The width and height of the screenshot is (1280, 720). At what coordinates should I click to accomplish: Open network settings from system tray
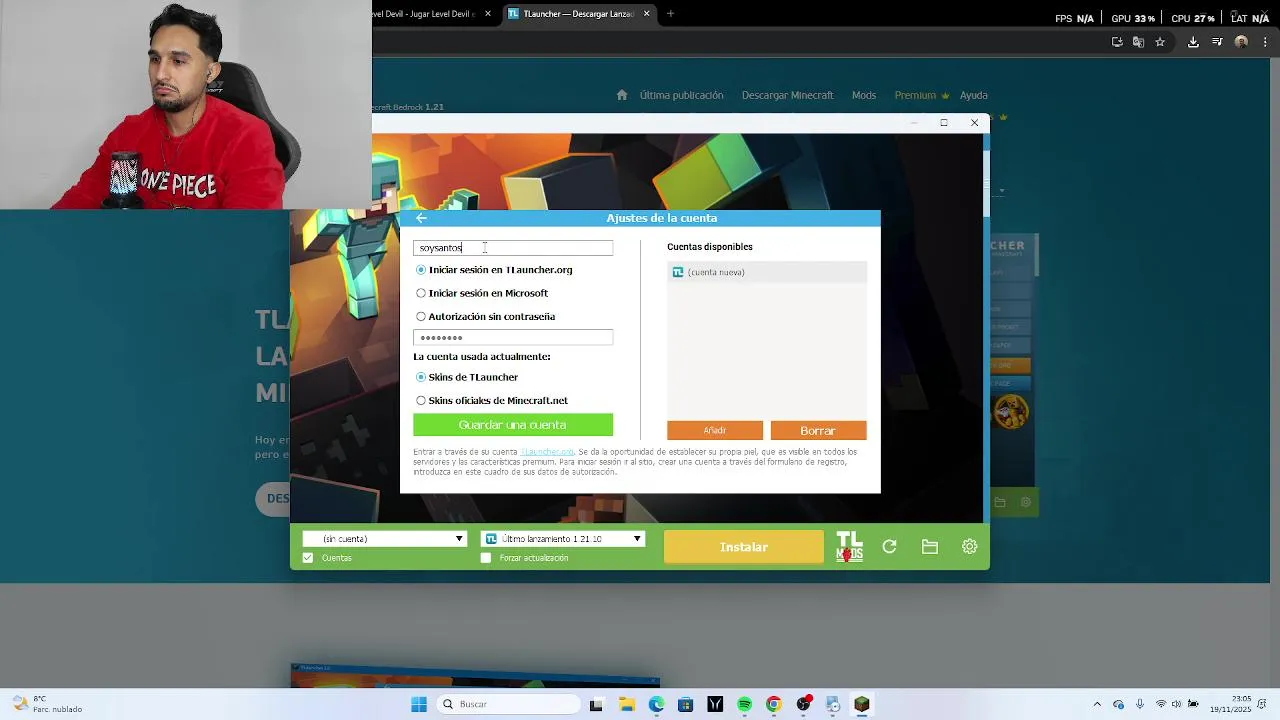click(1160, 704)
